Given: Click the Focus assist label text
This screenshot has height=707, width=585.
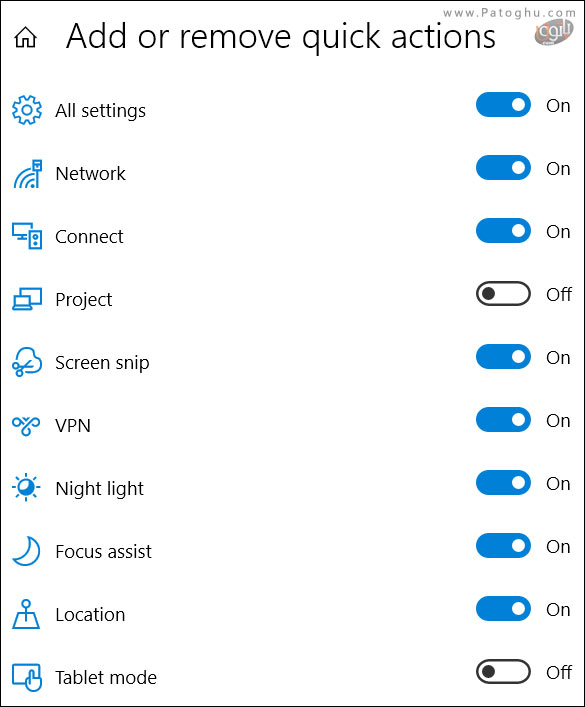Looking at the screenshot, I should (103, 551).
